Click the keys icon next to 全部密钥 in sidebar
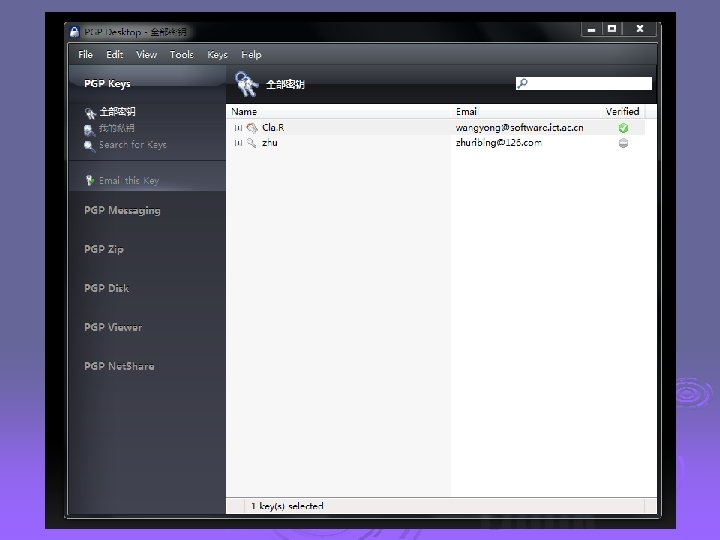 (x=90, y=112)
